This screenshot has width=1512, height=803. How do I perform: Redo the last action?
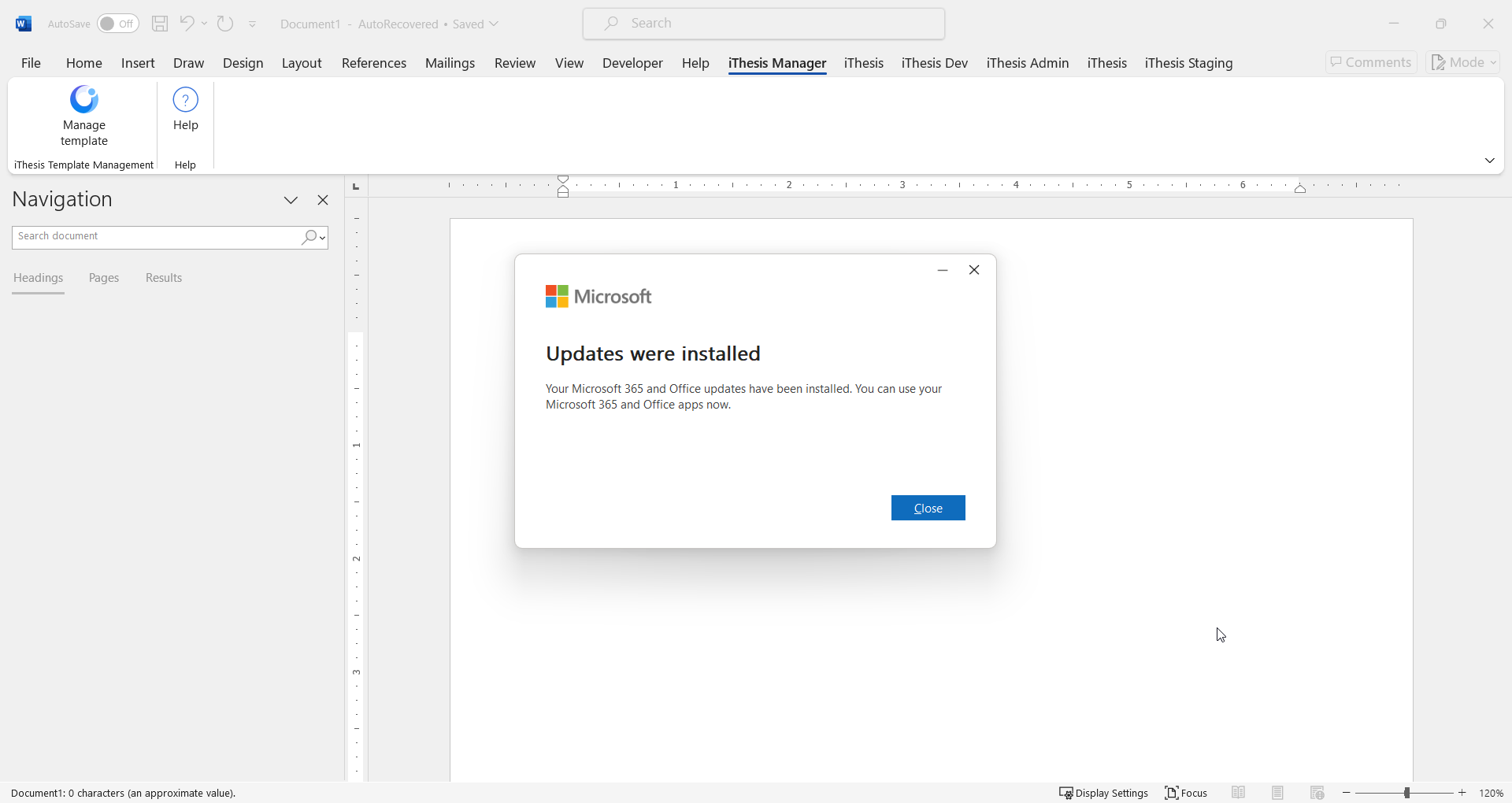[225, 24]
